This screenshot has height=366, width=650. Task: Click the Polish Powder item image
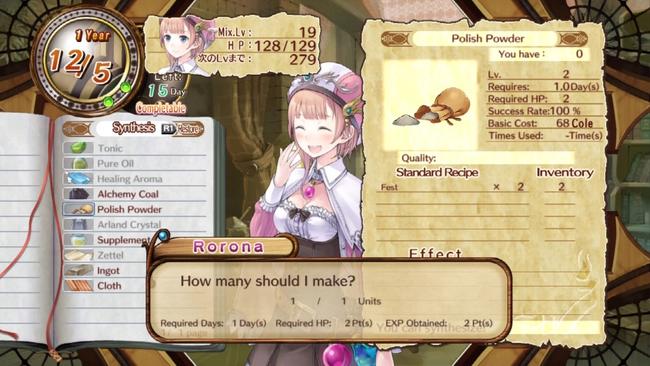(430, 105)
